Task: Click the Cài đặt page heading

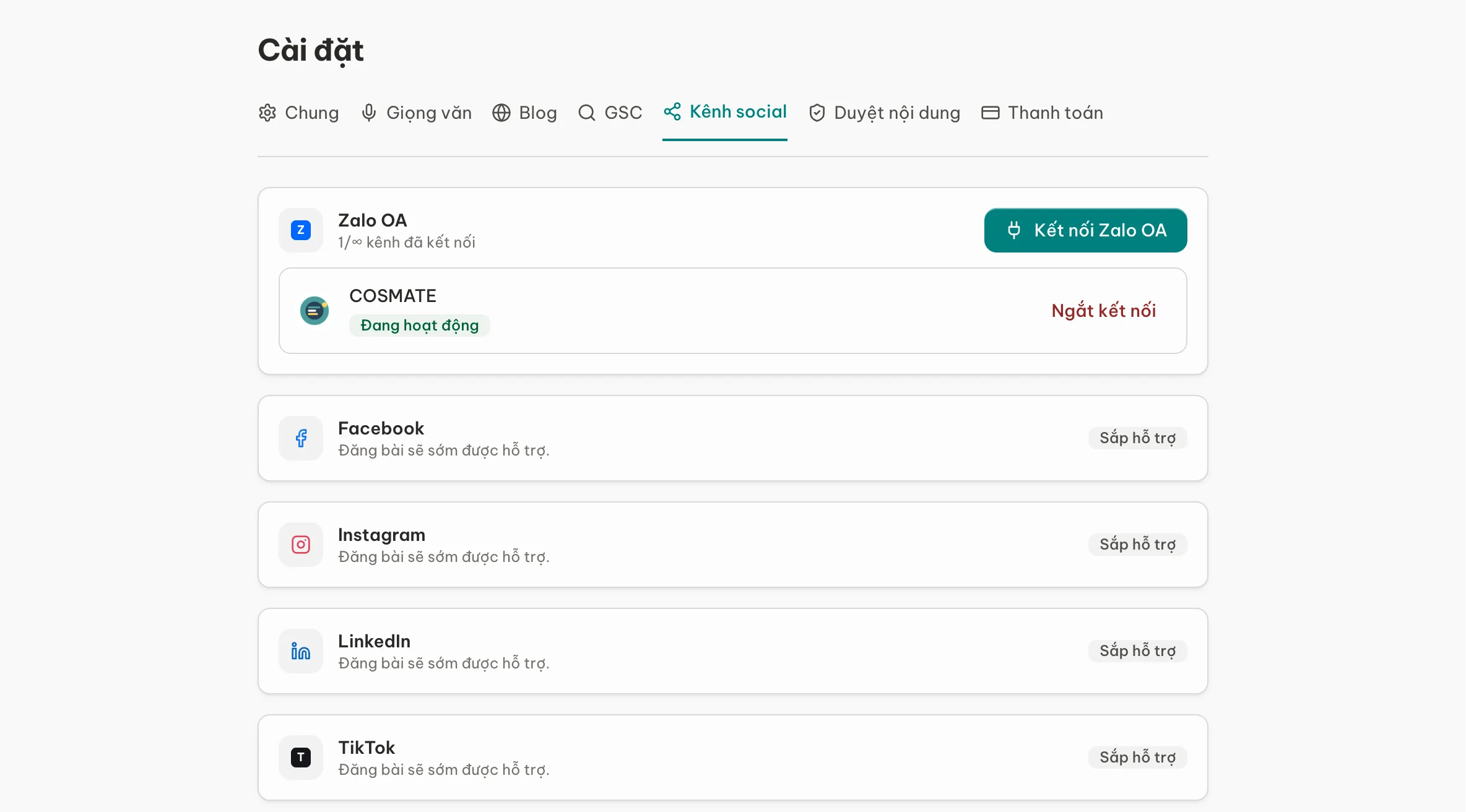Action: tap(311, 51)
